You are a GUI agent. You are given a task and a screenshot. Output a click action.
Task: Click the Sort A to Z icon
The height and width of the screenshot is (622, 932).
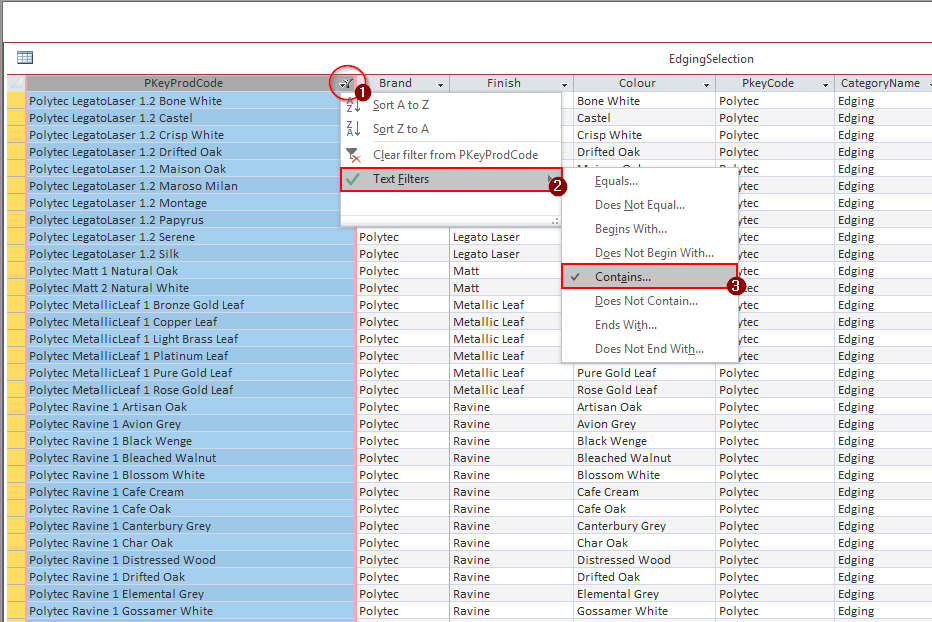(x=353, y=105)
